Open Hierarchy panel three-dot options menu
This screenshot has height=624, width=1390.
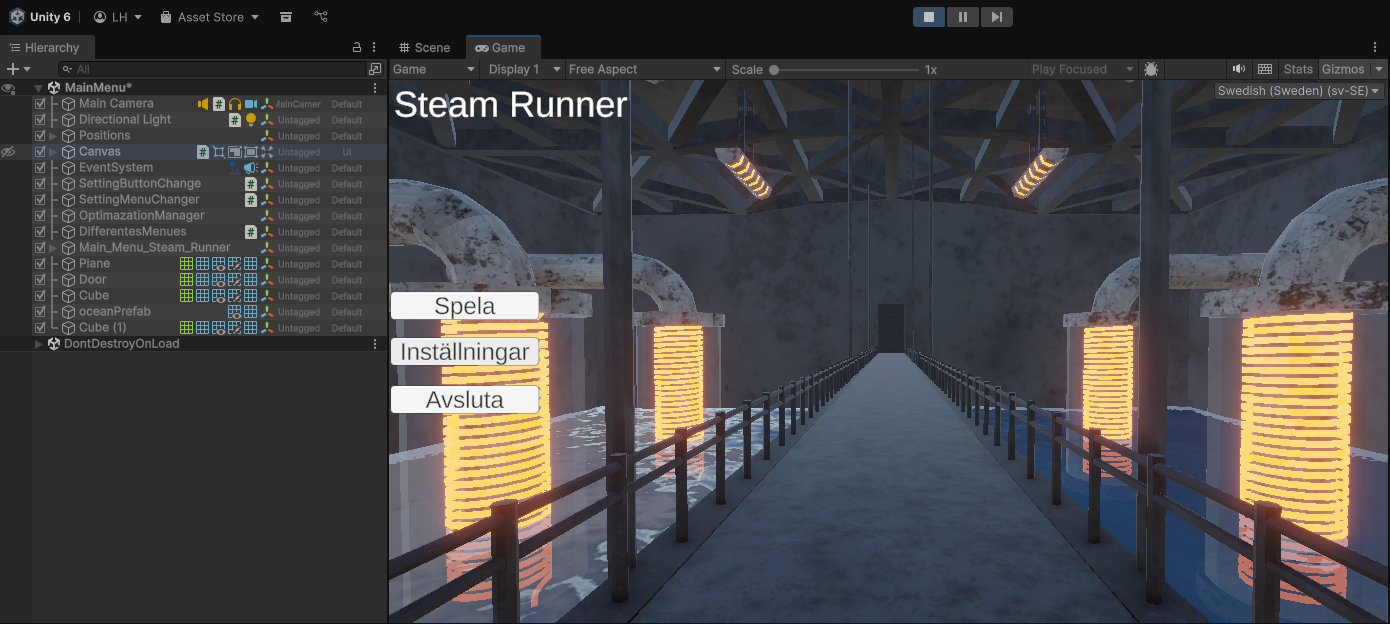[375, 47]
